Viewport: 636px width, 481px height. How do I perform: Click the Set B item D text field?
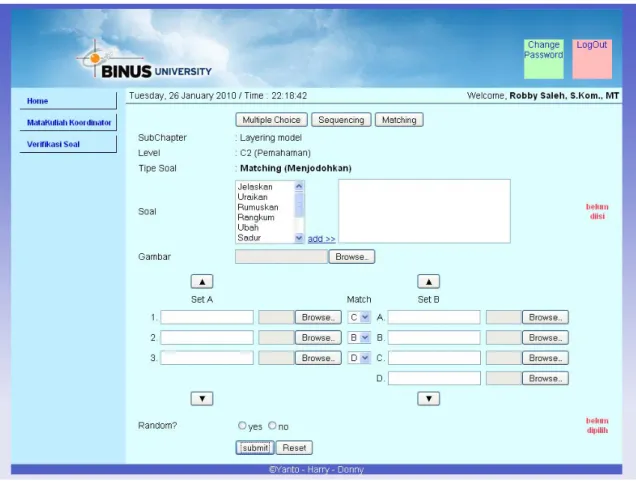point(434,378)
